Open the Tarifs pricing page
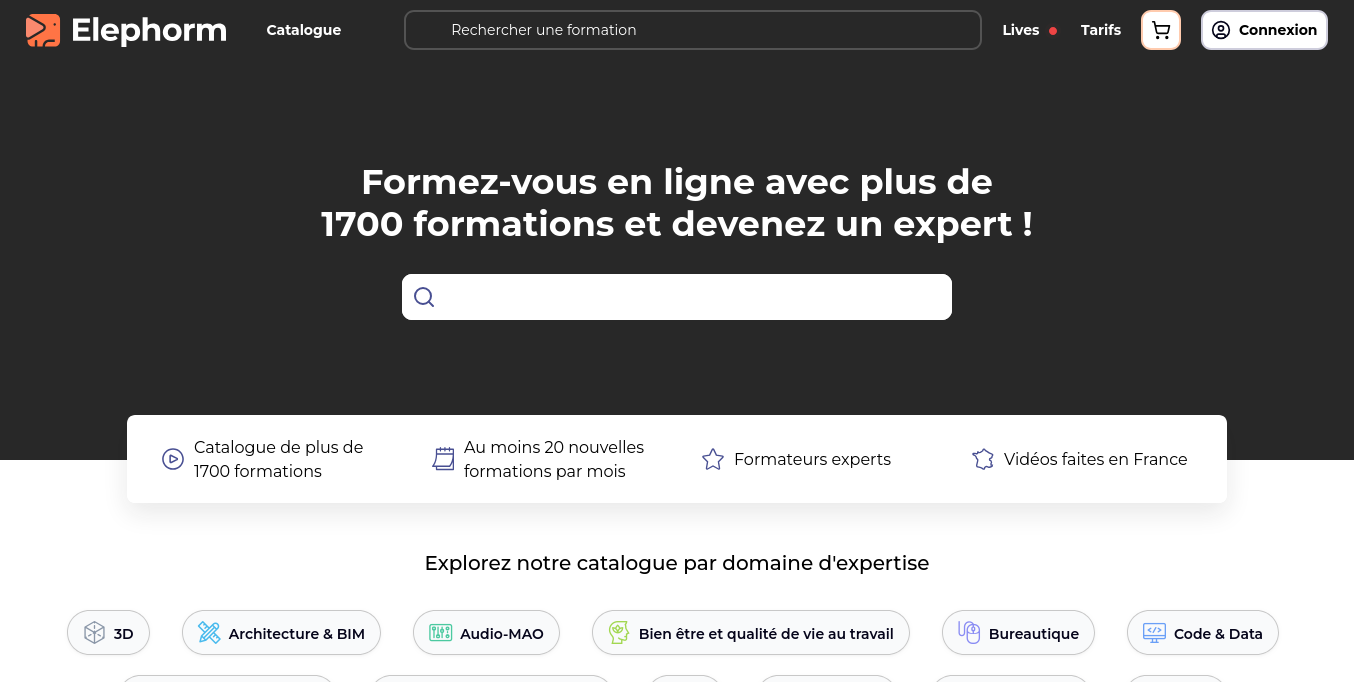The height and width of the screenshot is (682, 1366). pyautogui.click(x=1100, y=30)
